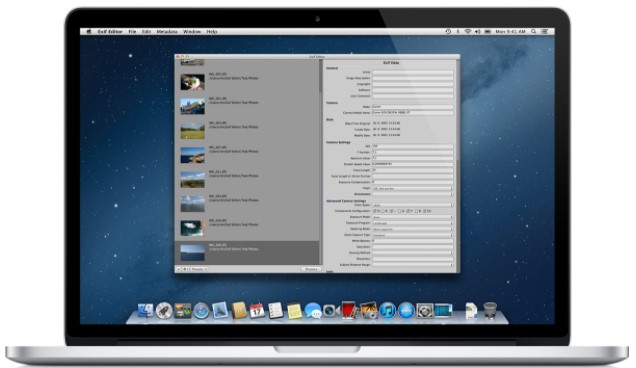636x368 pixels.
Task: Click battery status icon in menu bar
Action: click(x=488, y=31)
